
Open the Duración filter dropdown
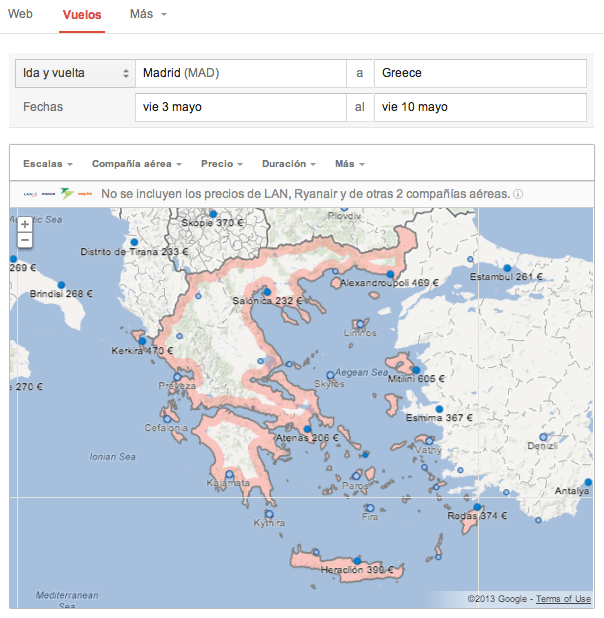click(x=288, y=163)
